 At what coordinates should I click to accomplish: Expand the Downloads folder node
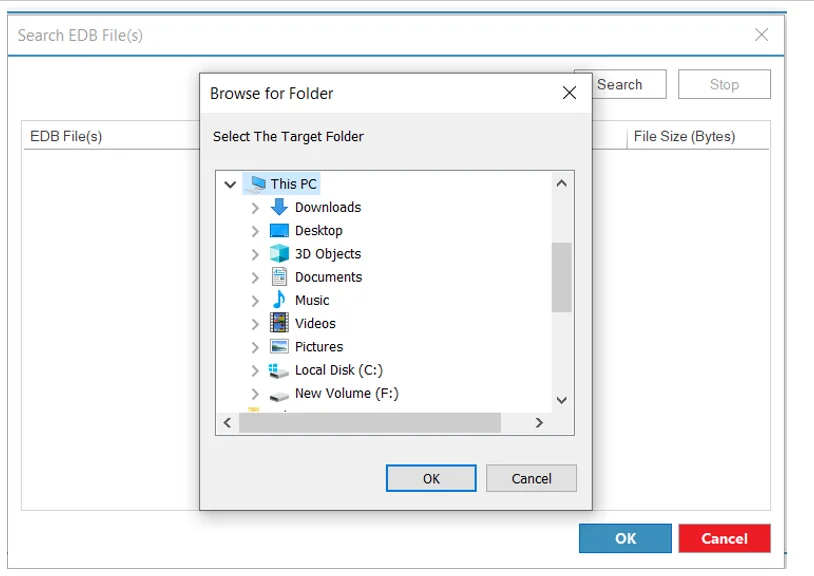point(255,208)
